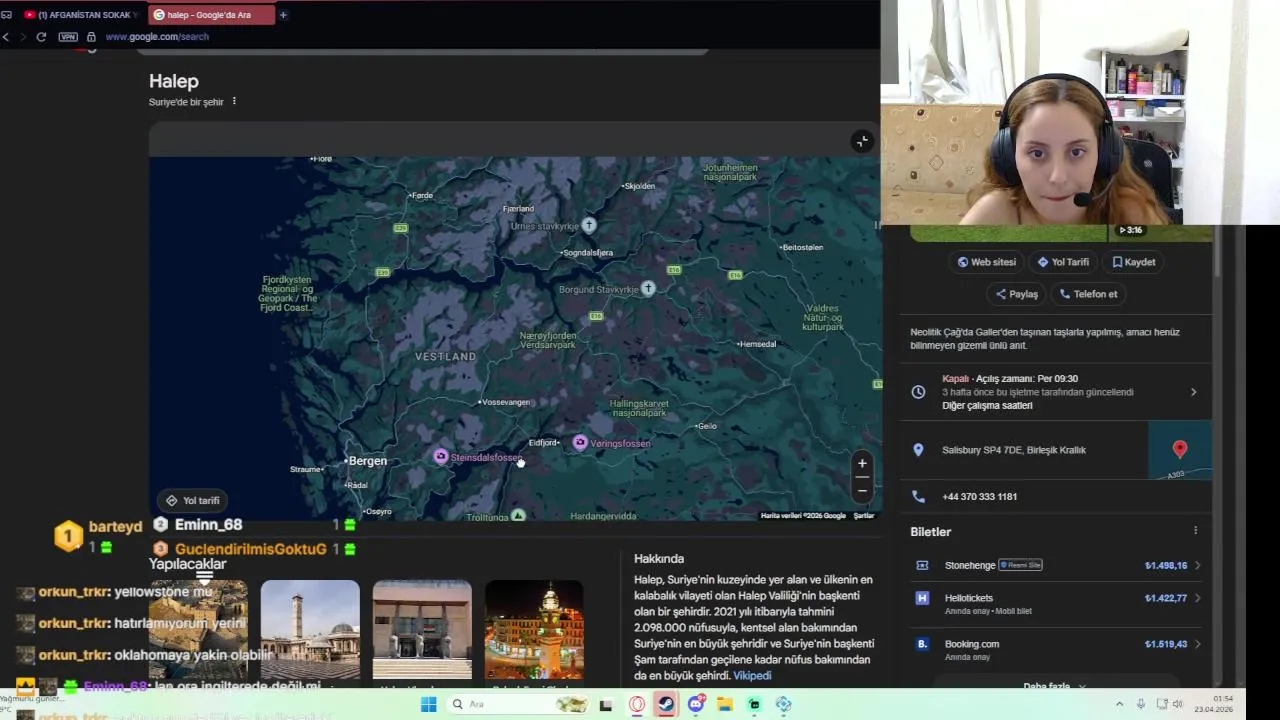Image resolution: width=1280 pixels, height=720 pixels.
Task: Open the Vikipedi link in Hakkında
Action: tap(752, 676)
